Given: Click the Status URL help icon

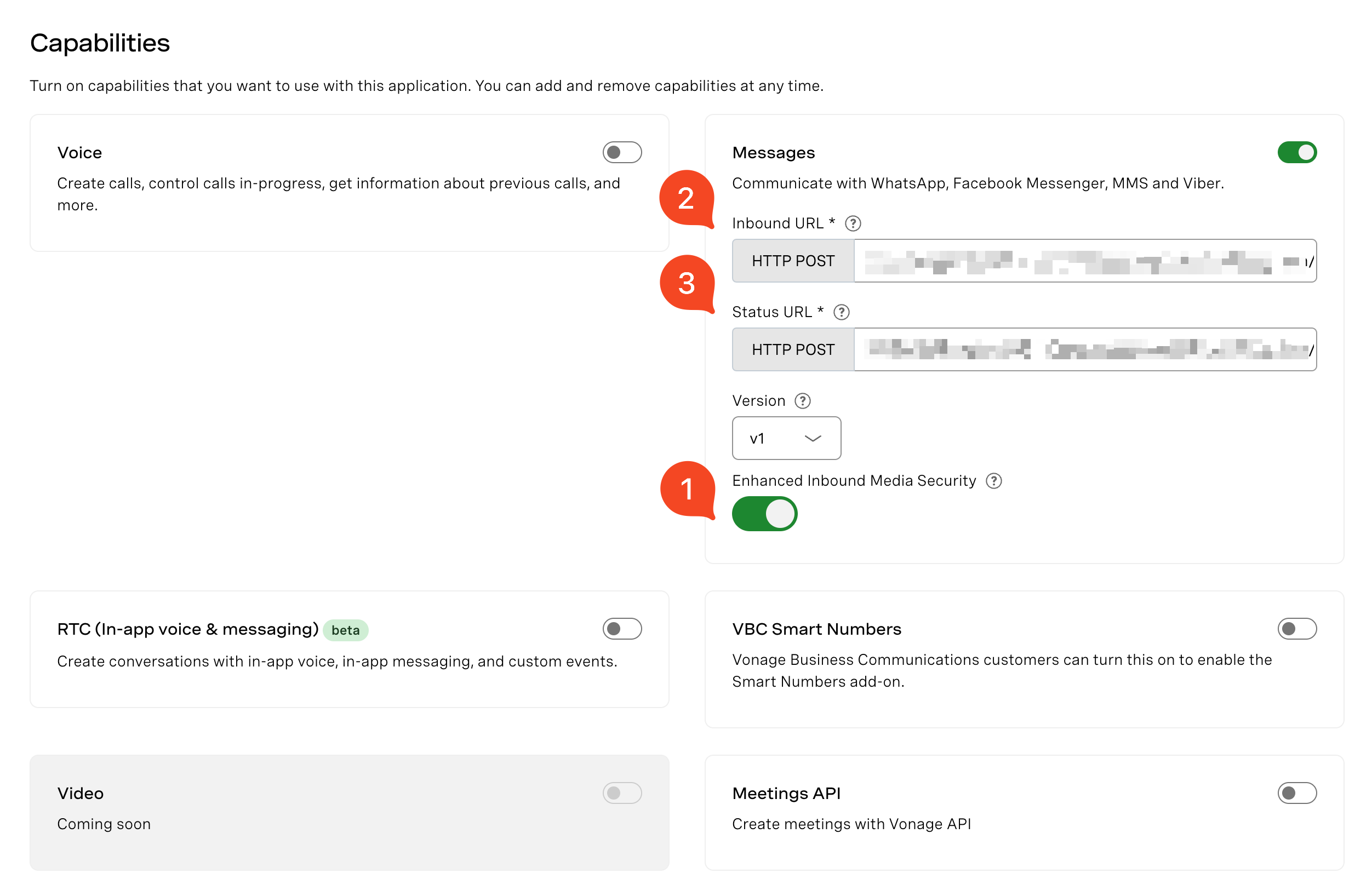Looking at the screenshot, I should [841, 312].
